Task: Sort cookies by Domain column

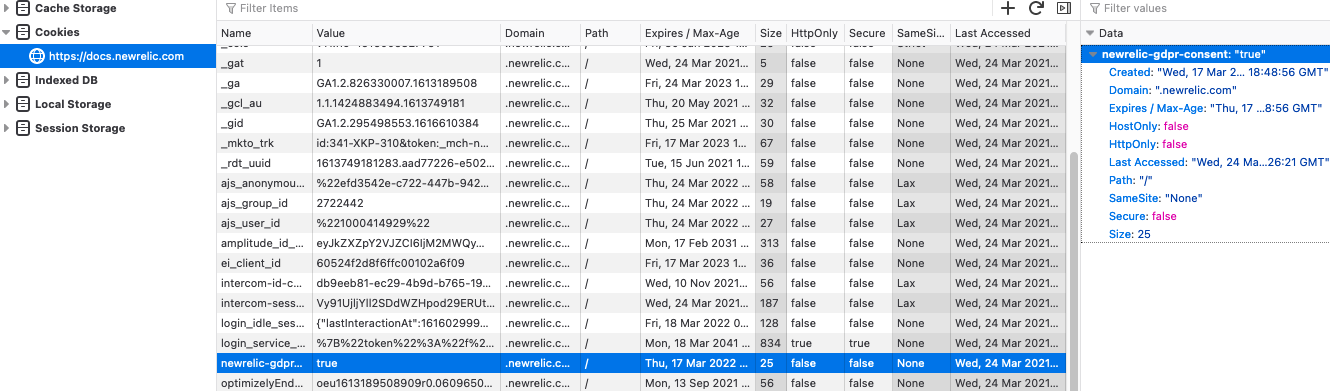Action: point(540,33)
